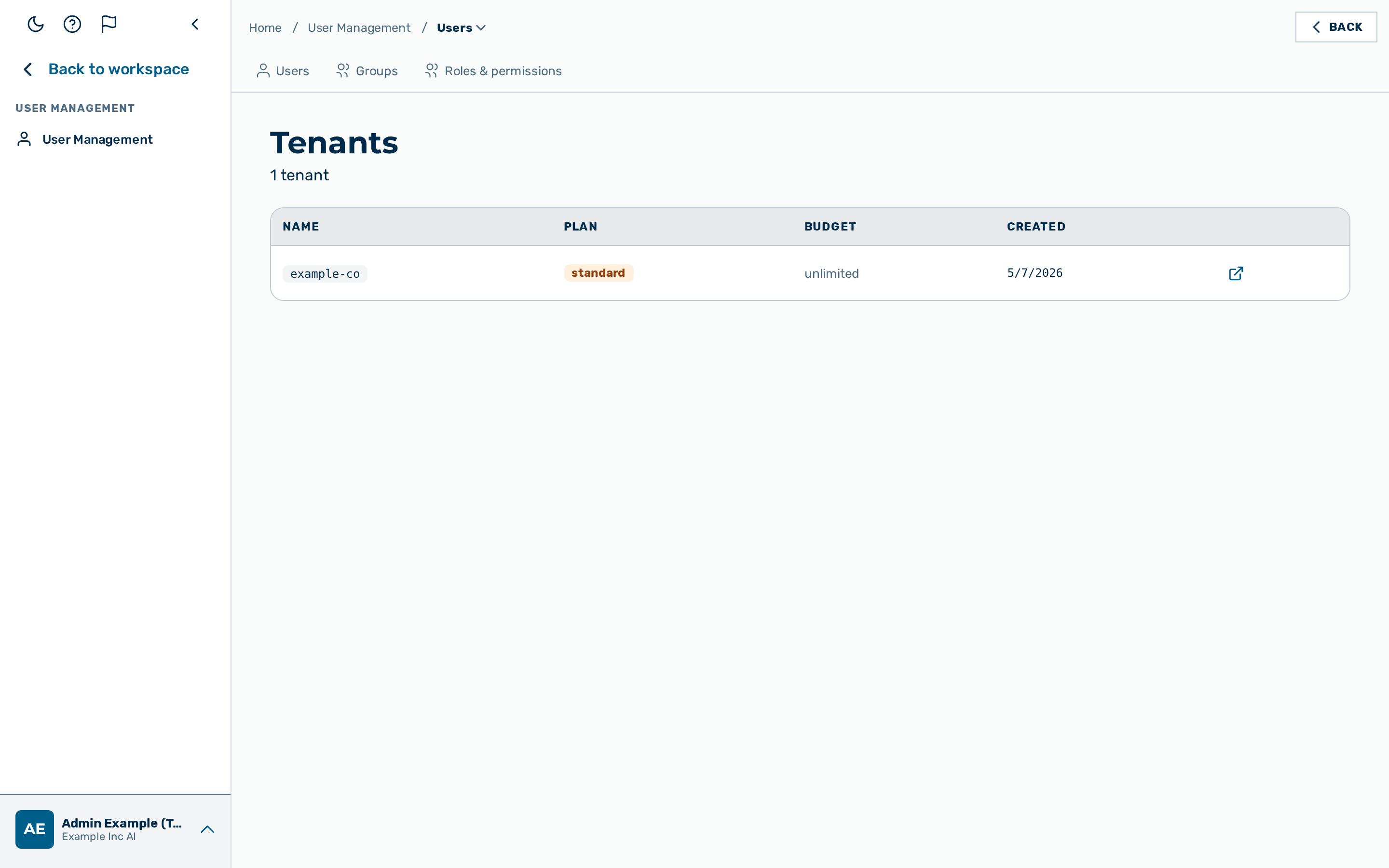The image size is (1389, 868).
Task: Click the Groups tab icon
Action: pyautogui.click(x=342, y=70)
